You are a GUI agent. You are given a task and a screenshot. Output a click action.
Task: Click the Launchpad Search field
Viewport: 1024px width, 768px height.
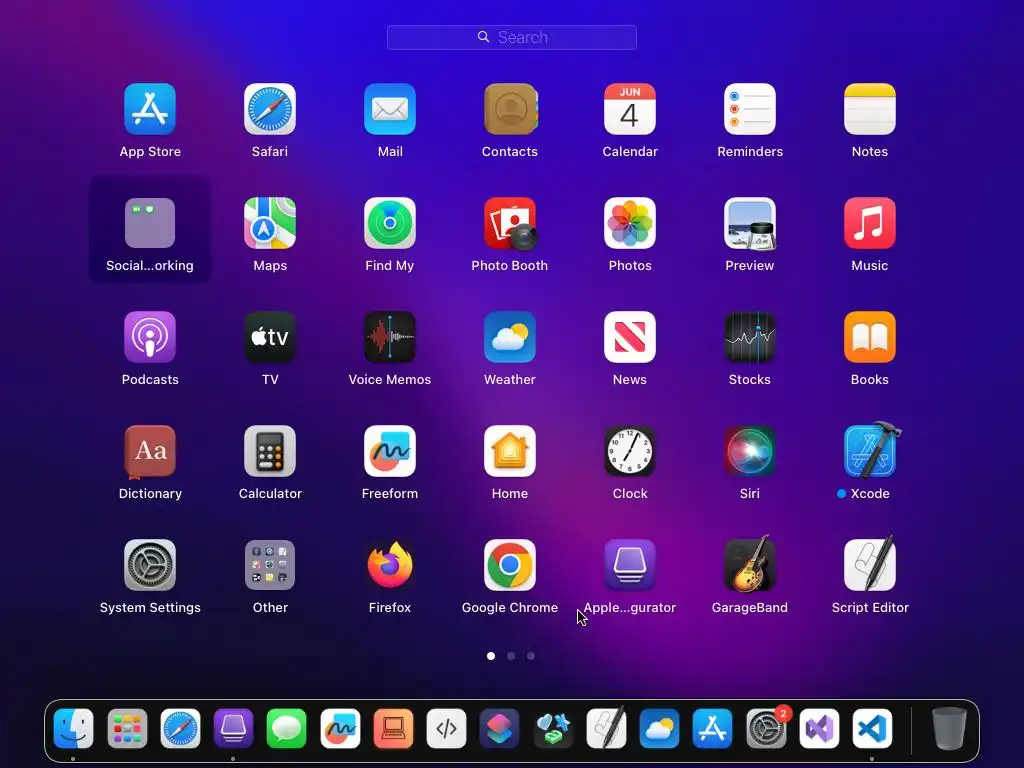[512, 37]
